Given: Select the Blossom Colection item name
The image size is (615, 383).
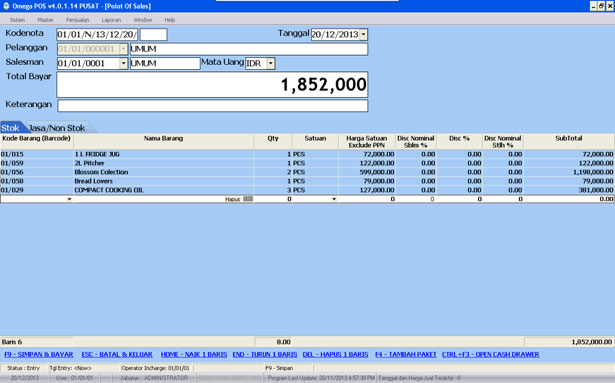Looking at the screenshot, I should pos(101,172).
